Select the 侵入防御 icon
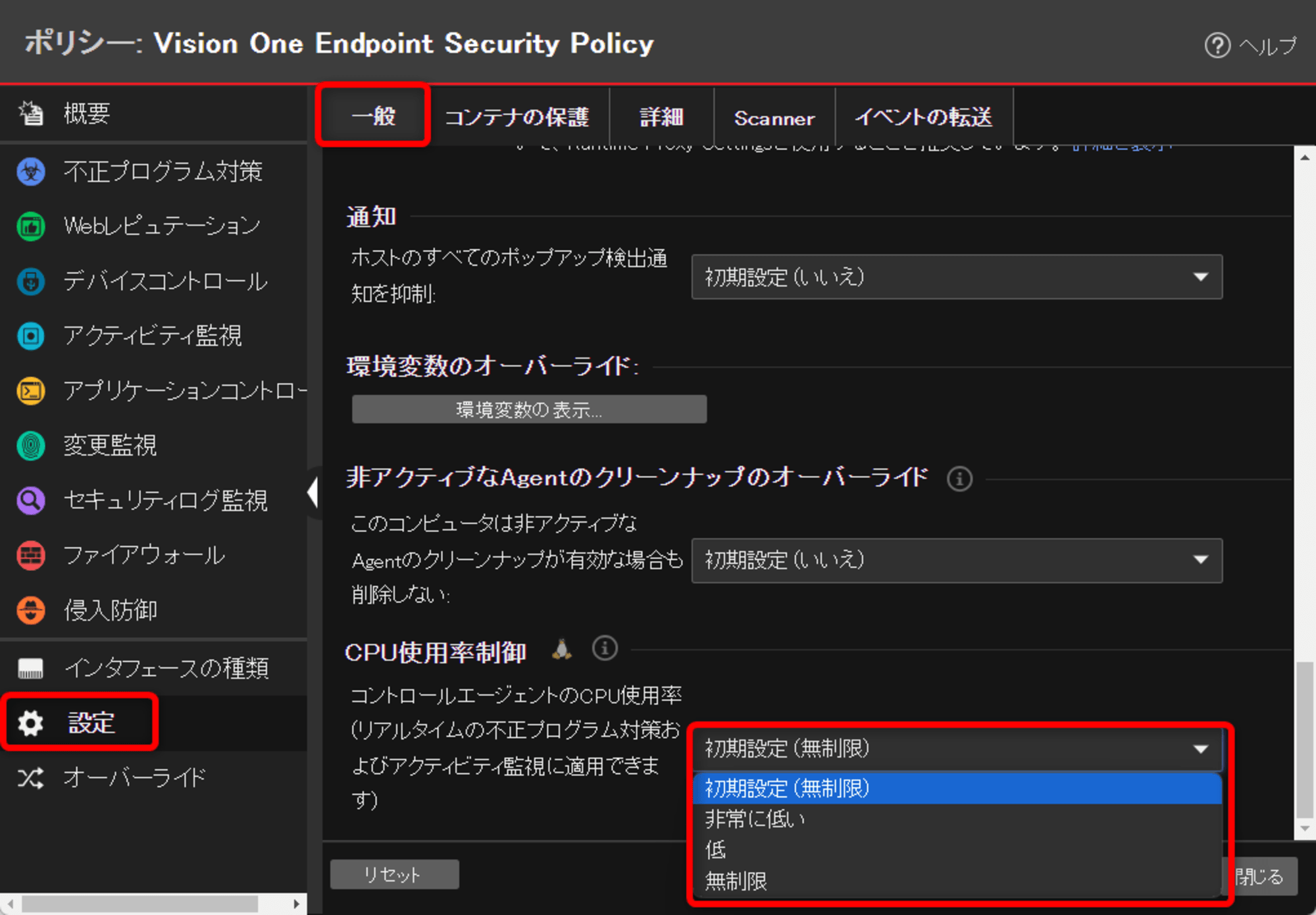This screenshot has height=915, width=1316. click(31, 610)
